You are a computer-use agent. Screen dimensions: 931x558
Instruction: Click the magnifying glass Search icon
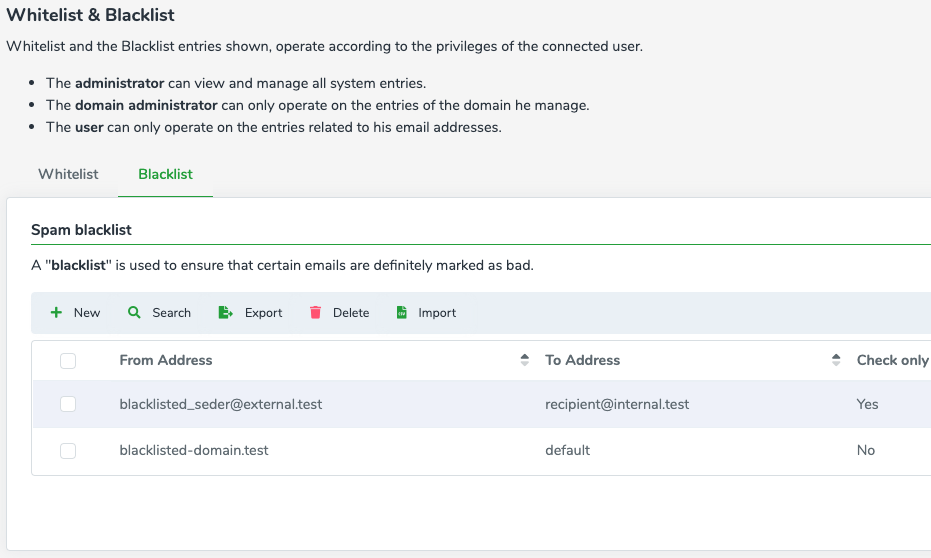135,313
